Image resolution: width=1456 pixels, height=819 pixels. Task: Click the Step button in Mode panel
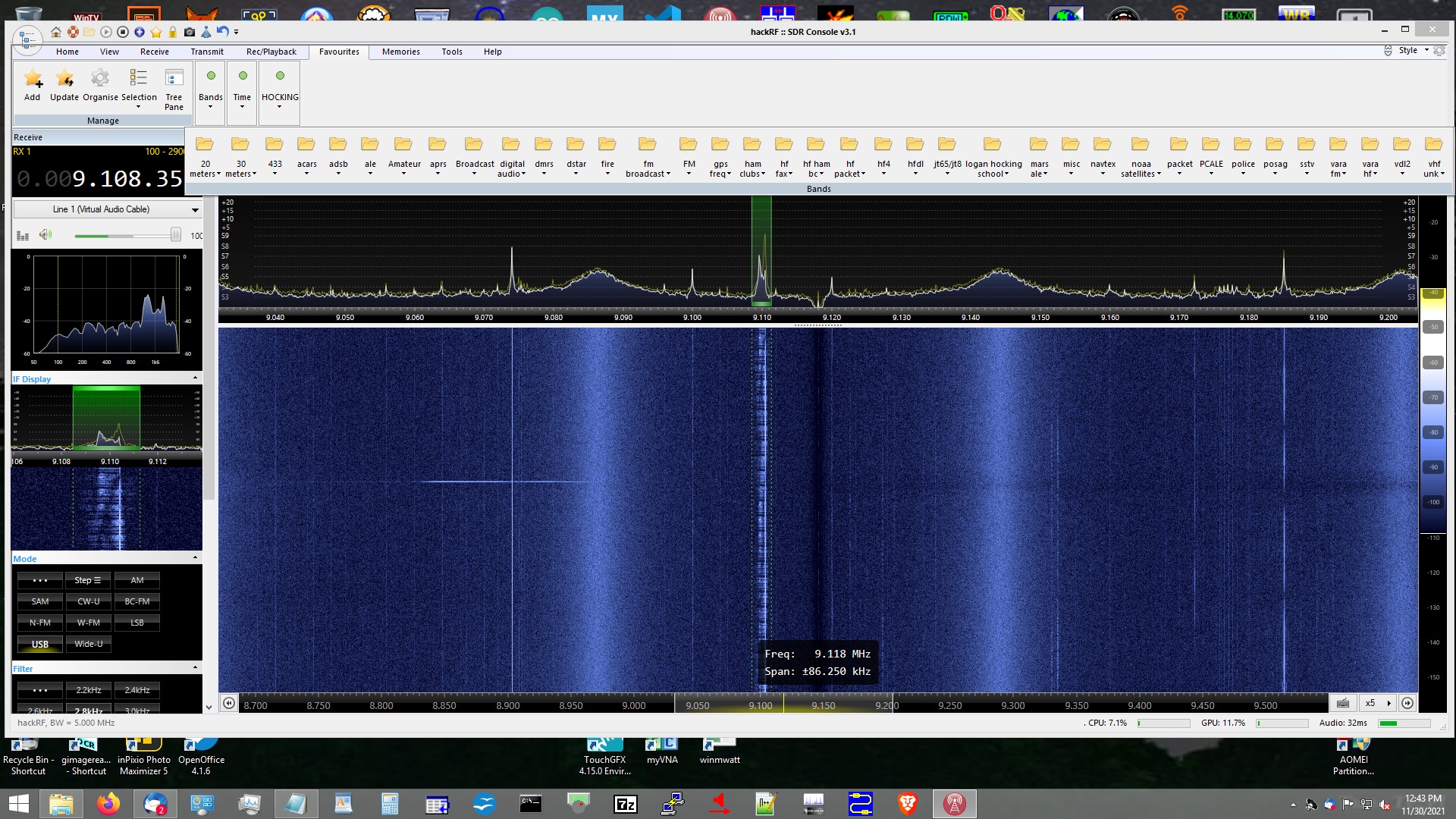pyautogui.click(x=88, y=580)
